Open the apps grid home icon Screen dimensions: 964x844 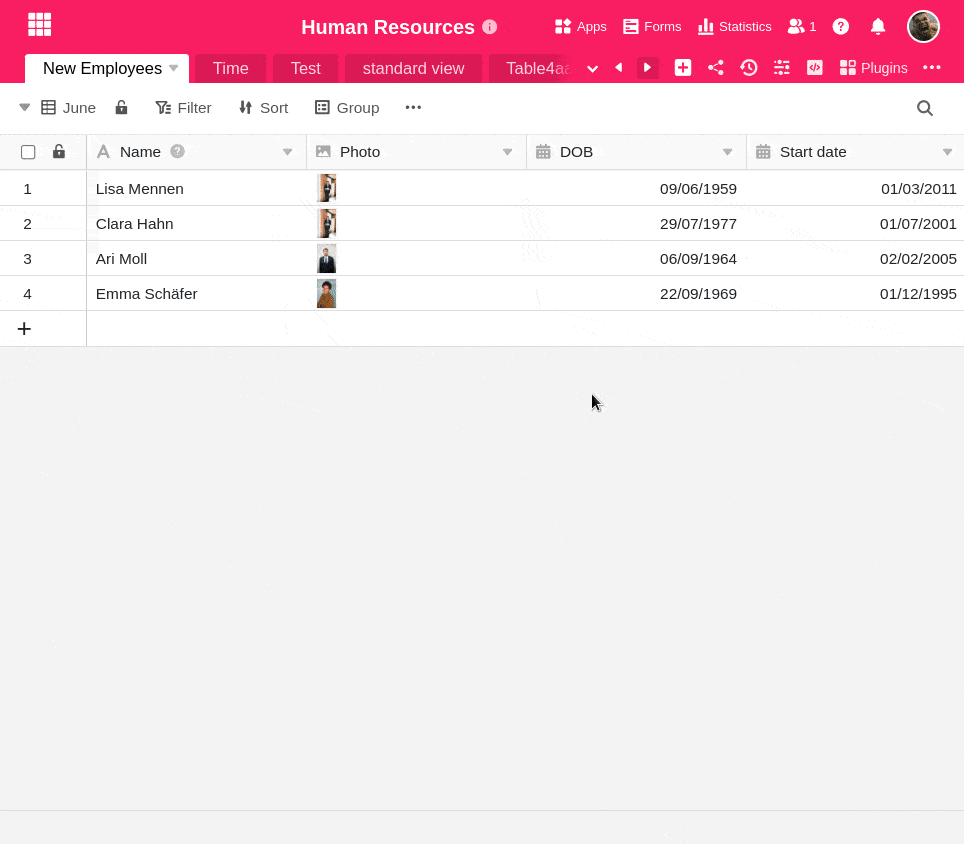point(39,25)
